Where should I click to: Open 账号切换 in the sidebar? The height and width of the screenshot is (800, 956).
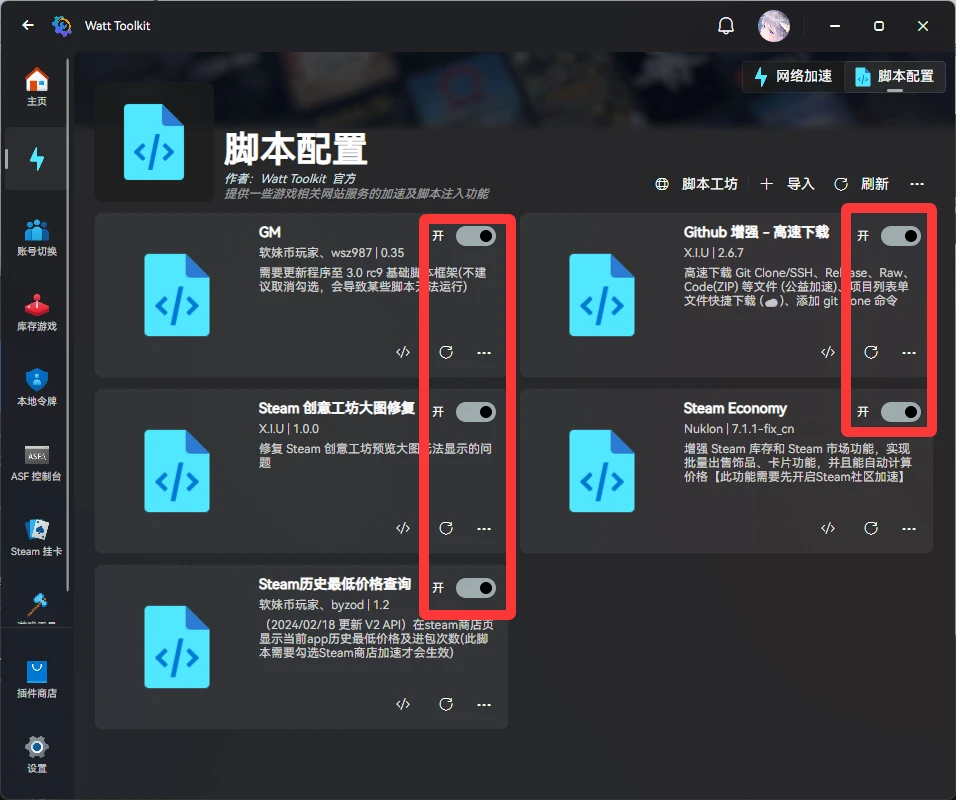(37, 237)
